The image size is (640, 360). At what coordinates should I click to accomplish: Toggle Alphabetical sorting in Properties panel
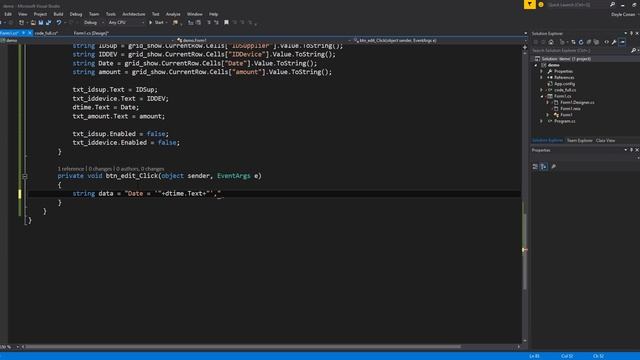pos(544,167)
